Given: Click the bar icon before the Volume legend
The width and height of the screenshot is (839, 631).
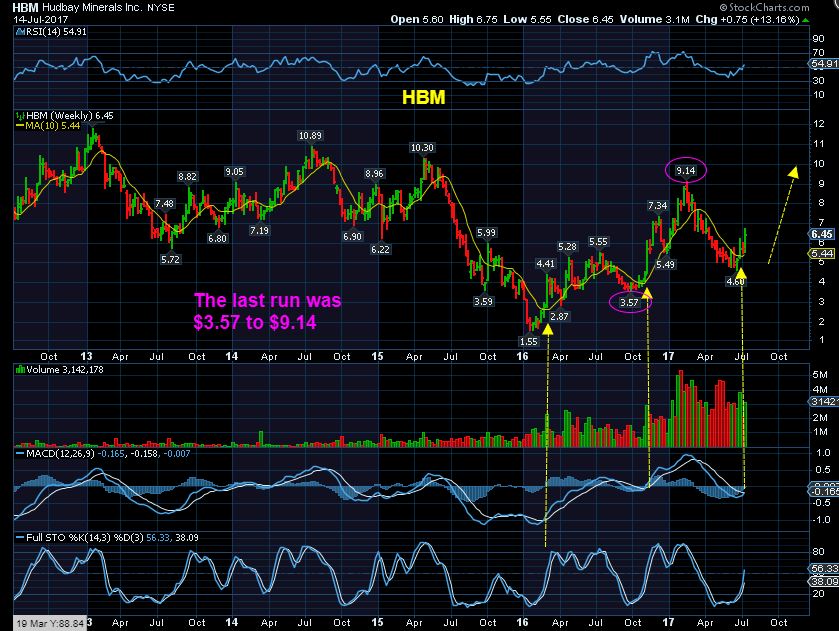Looking at the screenshot, I should (20, 370).
